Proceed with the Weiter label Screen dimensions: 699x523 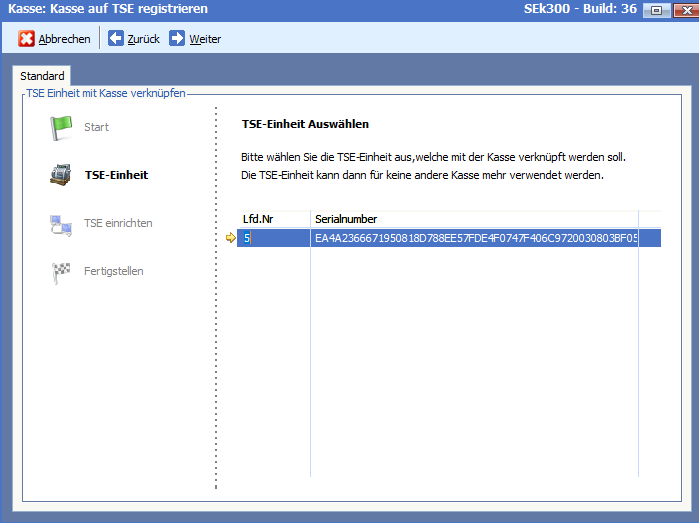point(205,39)
